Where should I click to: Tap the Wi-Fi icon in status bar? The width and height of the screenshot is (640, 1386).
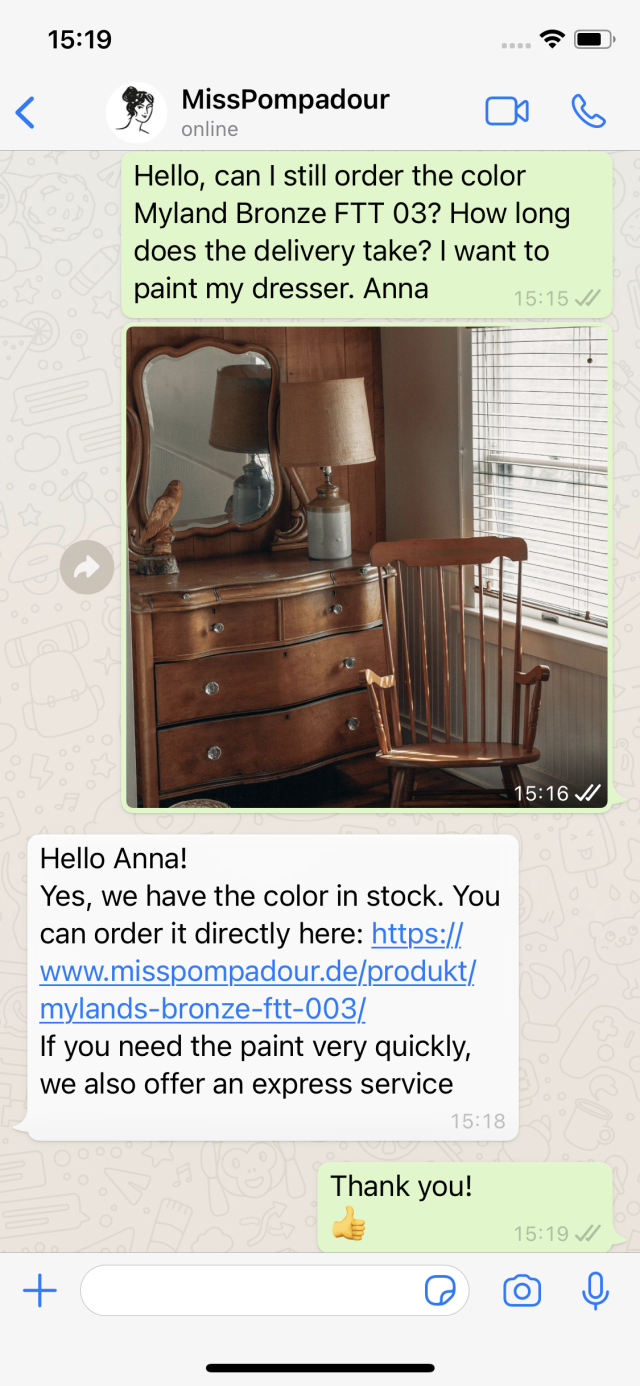point(551,39)
